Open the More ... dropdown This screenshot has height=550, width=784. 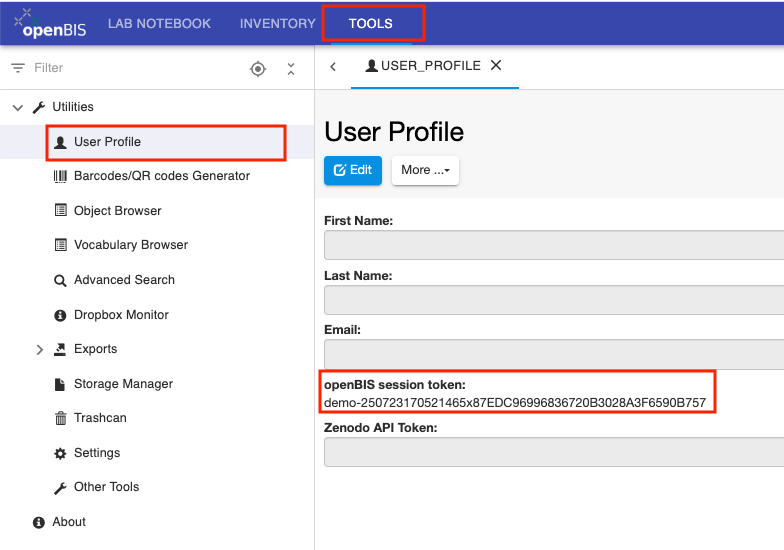tap(426, 170)
